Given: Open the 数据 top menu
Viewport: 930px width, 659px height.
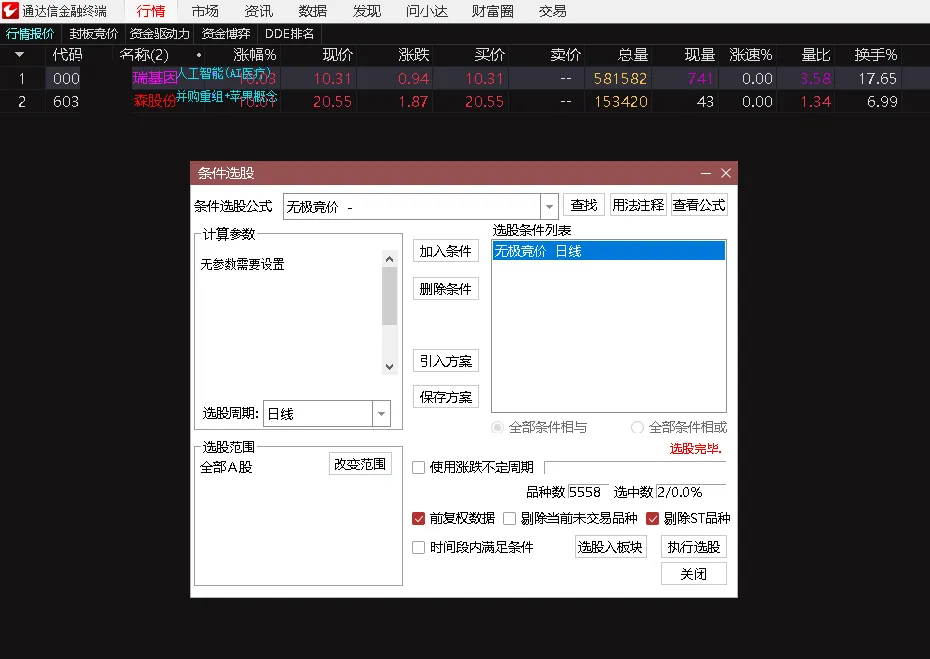Looking at the screenshot, I should pos(313,11).
